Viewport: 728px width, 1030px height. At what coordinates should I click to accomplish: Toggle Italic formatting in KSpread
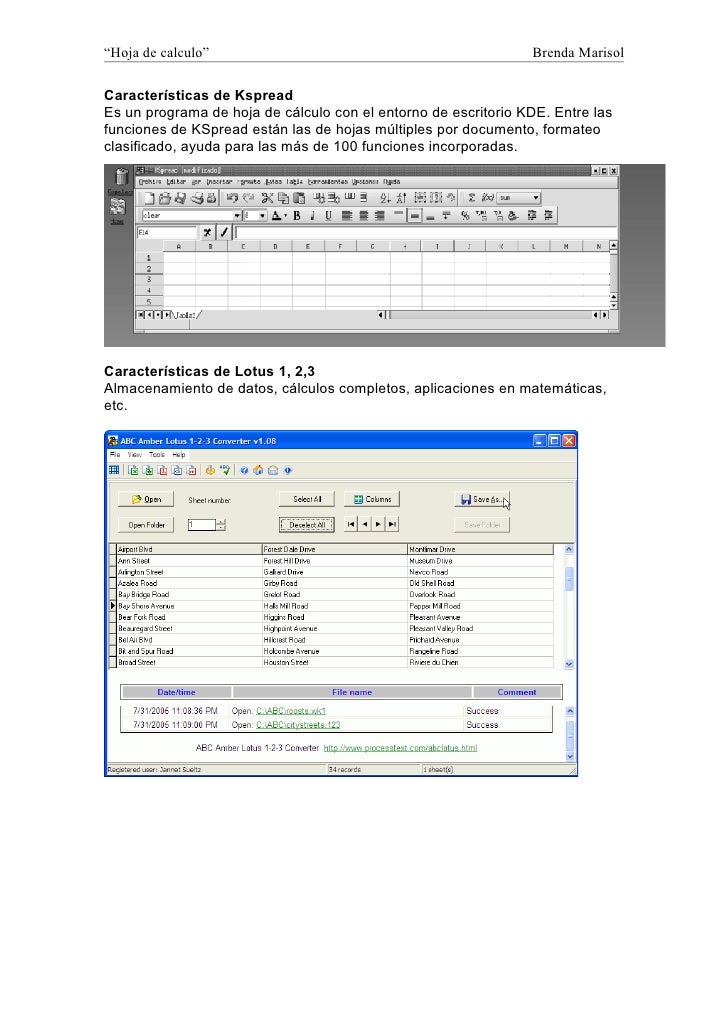tap(313, 215)
